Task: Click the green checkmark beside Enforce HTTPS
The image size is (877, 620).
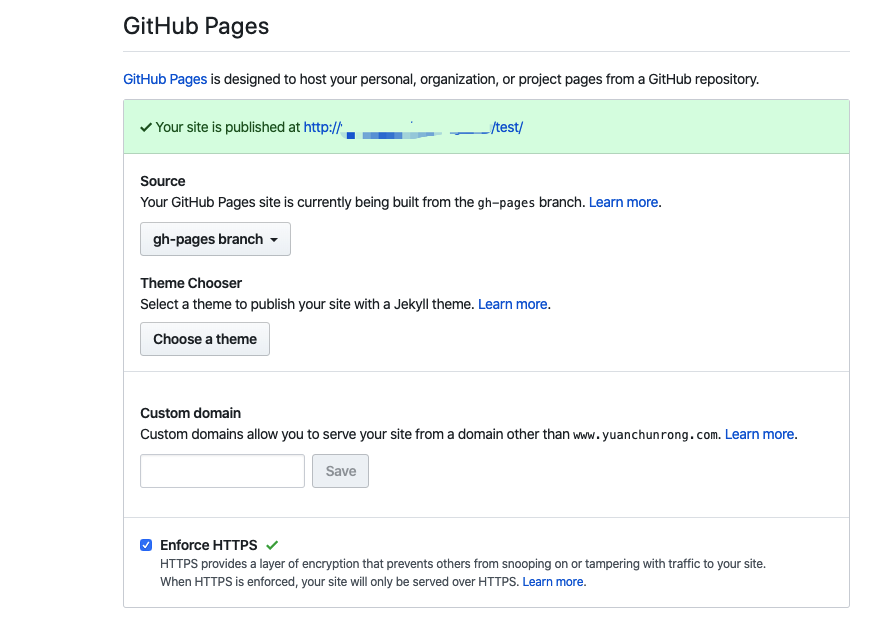Action: [x=272, y=545]
